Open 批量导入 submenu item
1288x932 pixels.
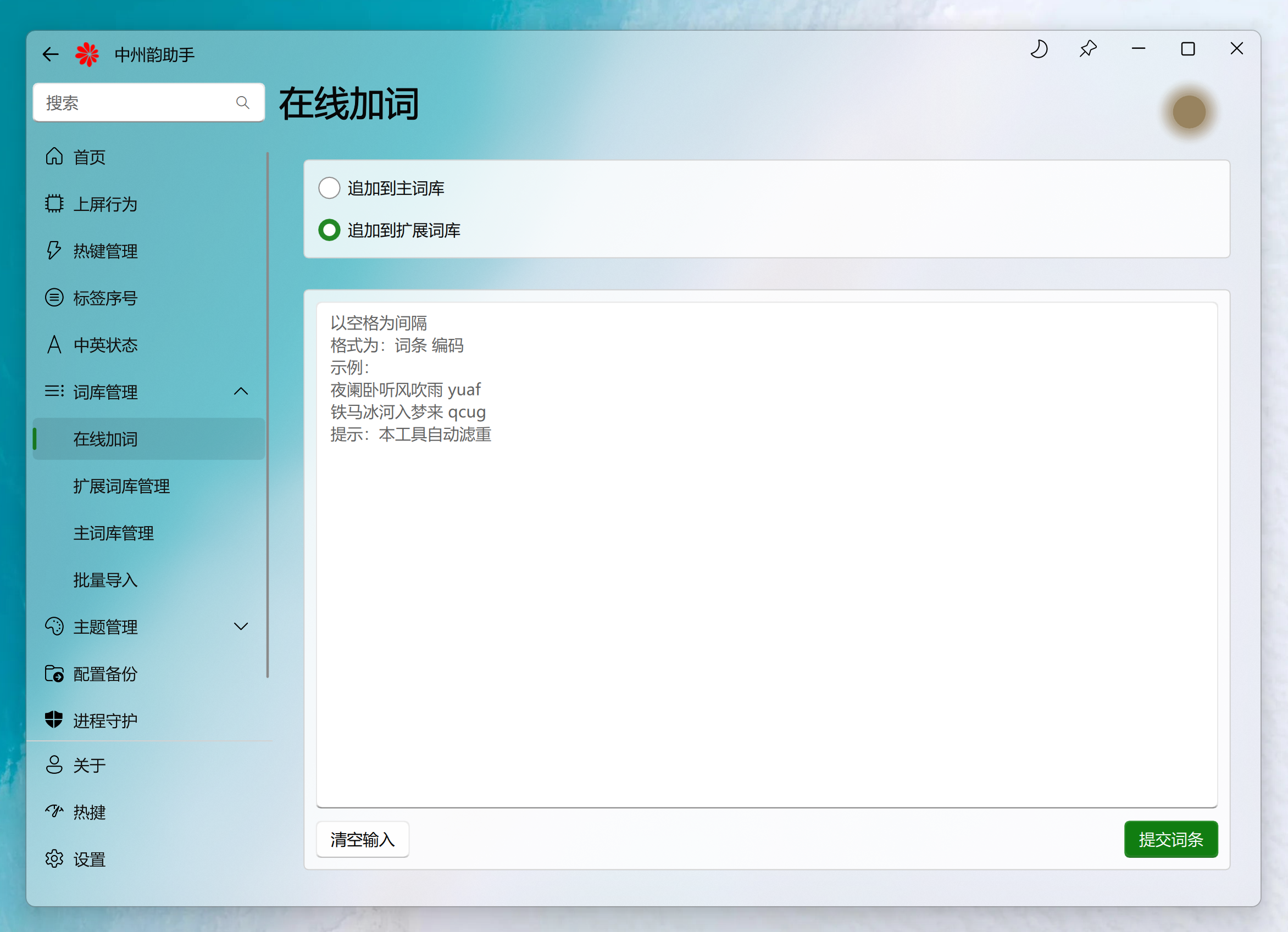[x=106, y=579]
